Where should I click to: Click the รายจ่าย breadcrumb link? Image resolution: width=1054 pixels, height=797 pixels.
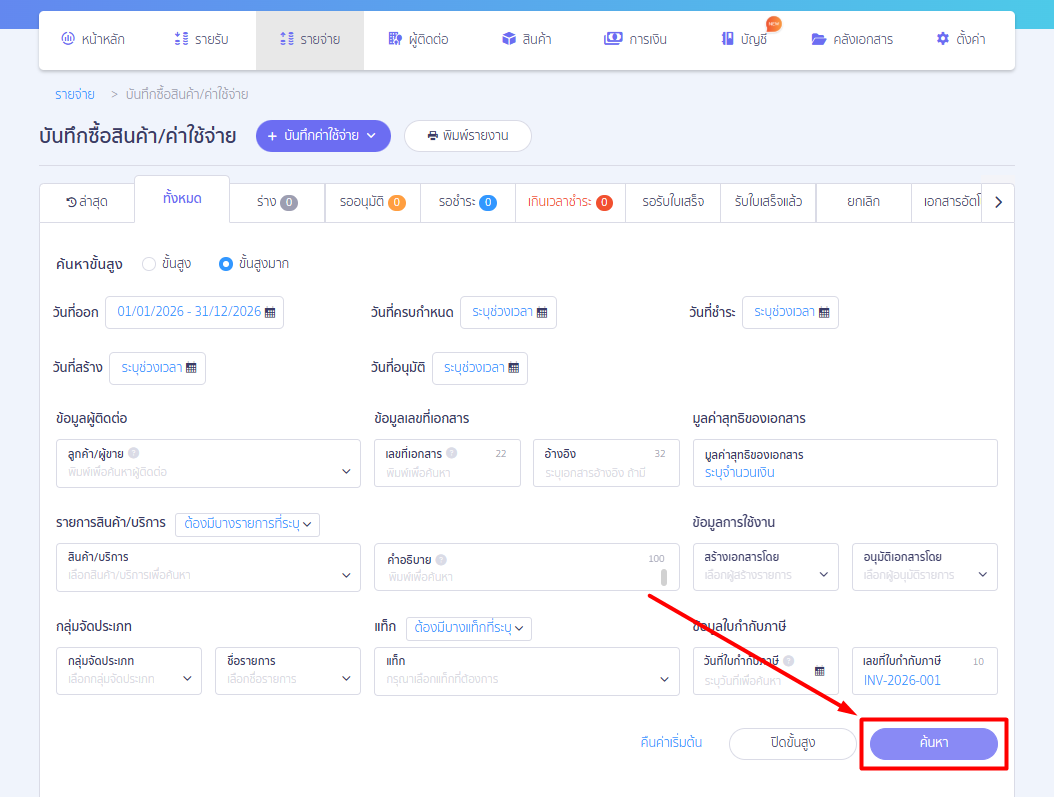coord(75,95)
